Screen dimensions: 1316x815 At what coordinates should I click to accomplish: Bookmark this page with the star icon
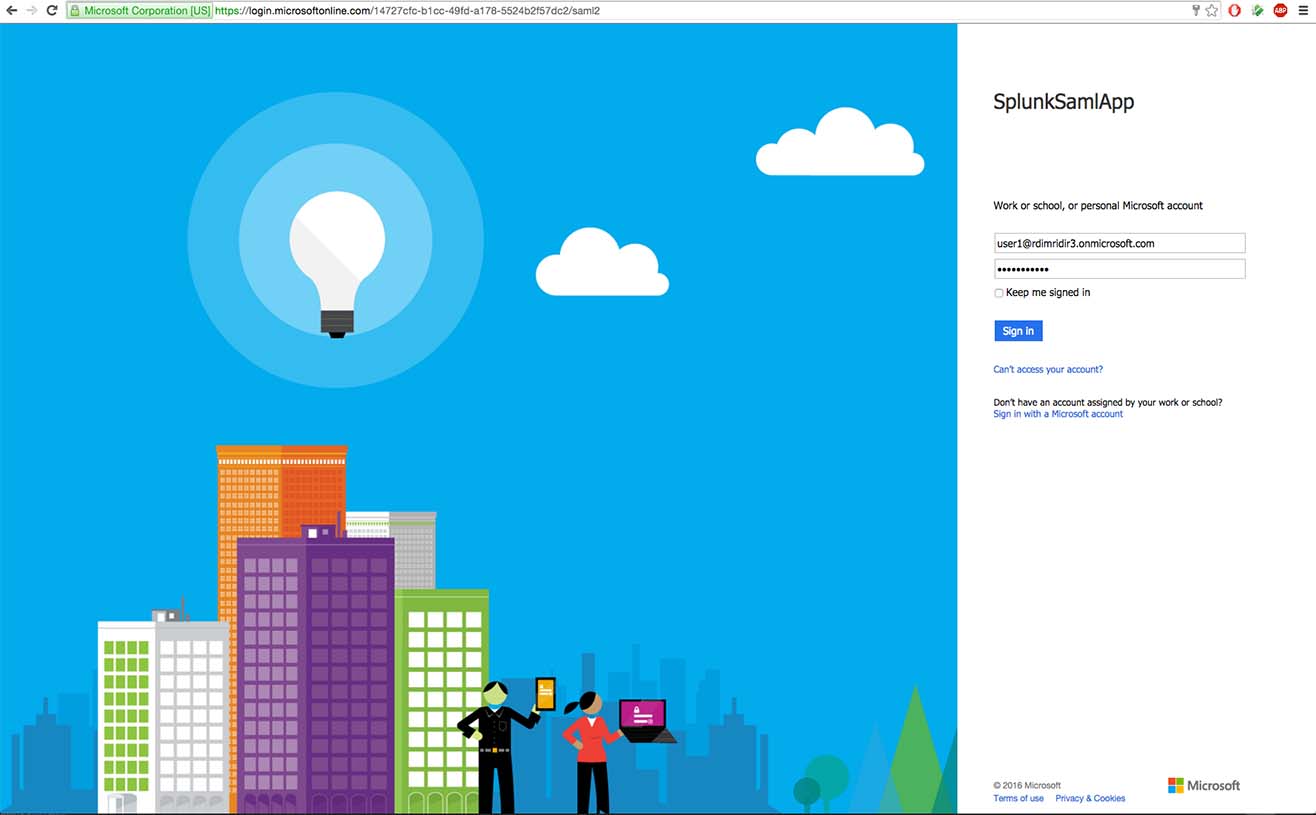coord(1212,10)
